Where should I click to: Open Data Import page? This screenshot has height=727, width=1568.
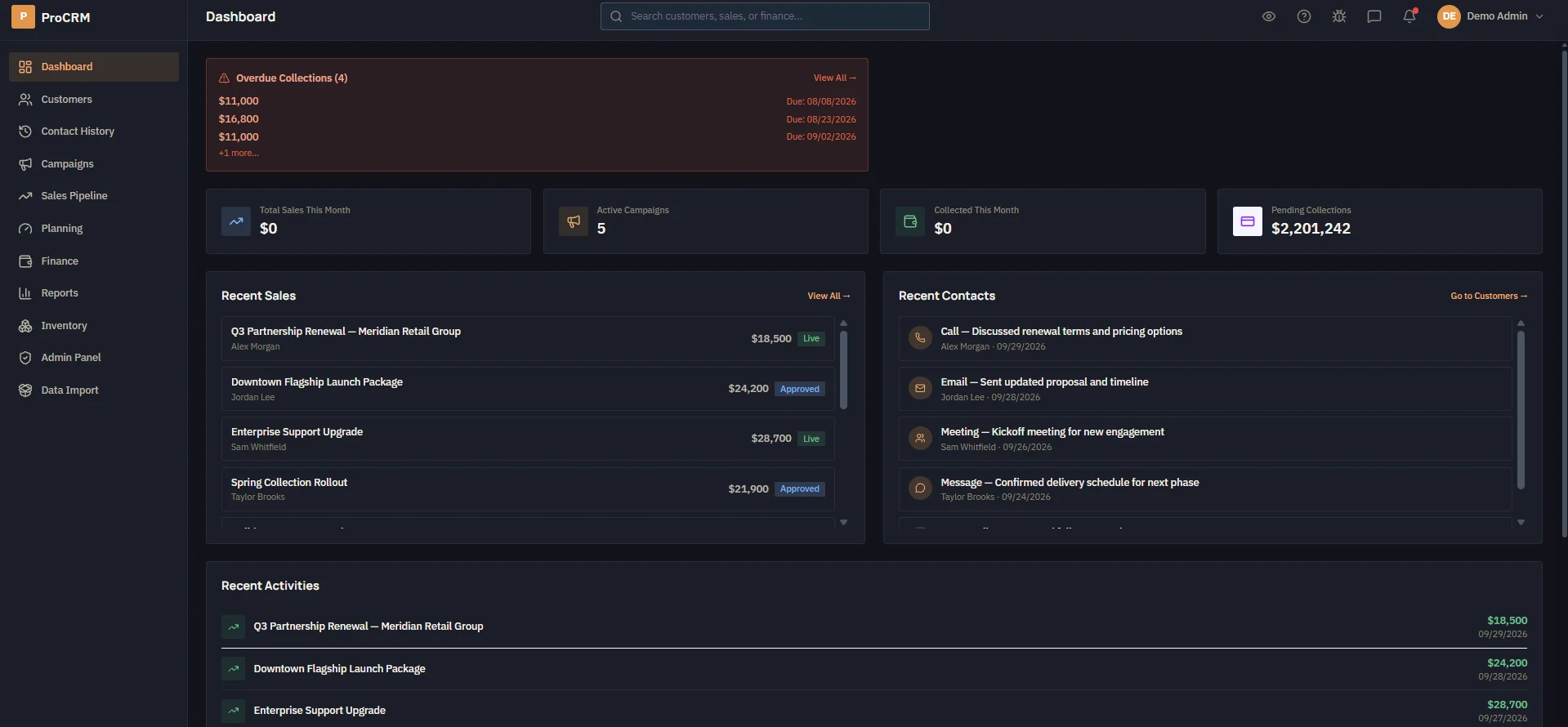click(94, 390)
